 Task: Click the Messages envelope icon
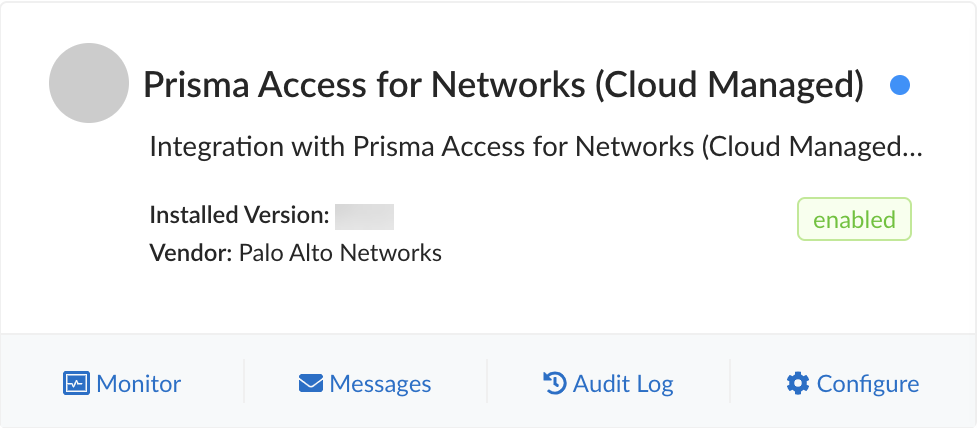tap(311, 383)
